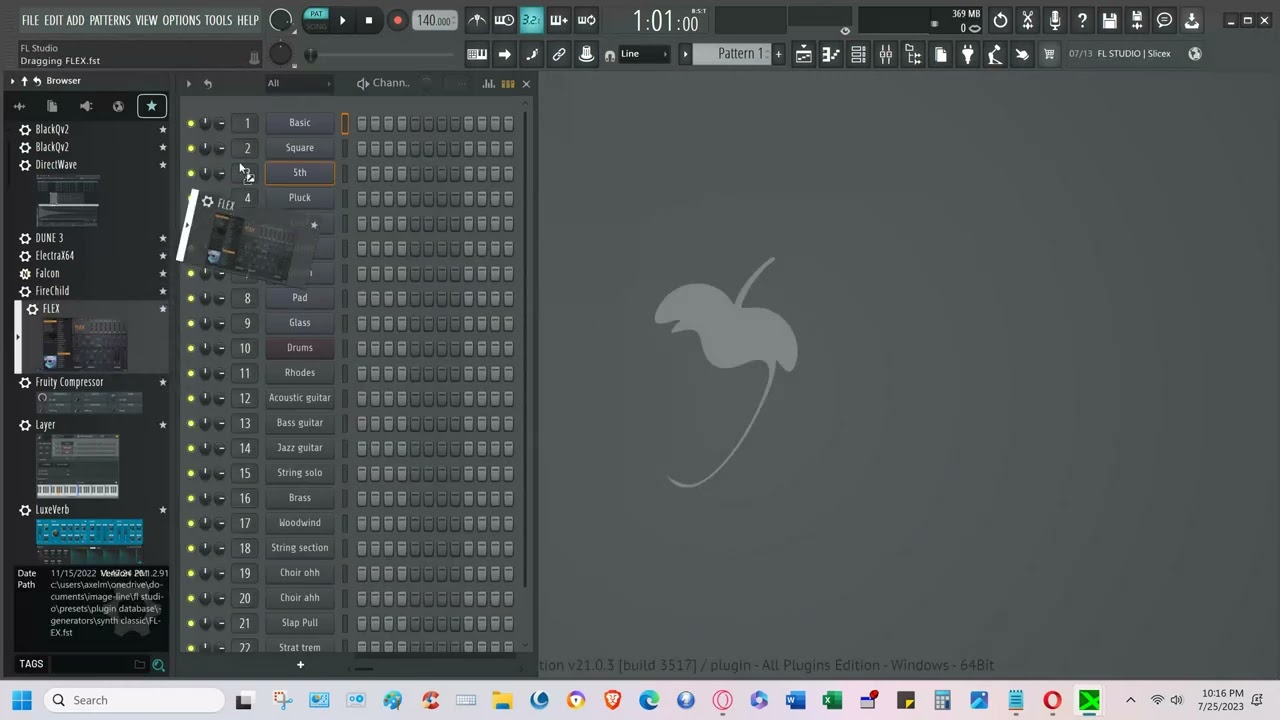
Task: Open the channel rack options arrow
Action: pyautogui.click(x=188, y=83)
